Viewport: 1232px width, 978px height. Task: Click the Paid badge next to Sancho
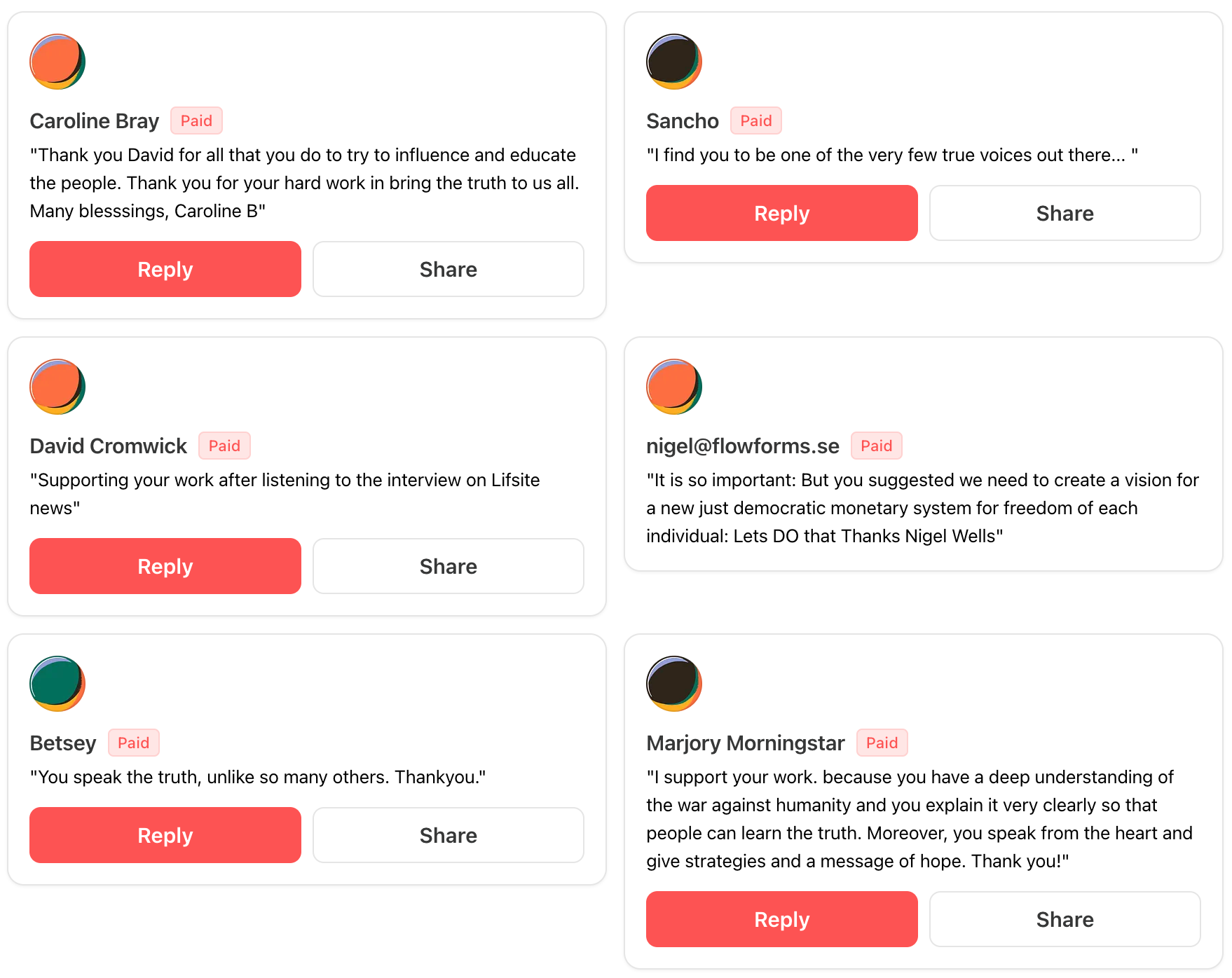pyautogui.click(x=755, y=120)
